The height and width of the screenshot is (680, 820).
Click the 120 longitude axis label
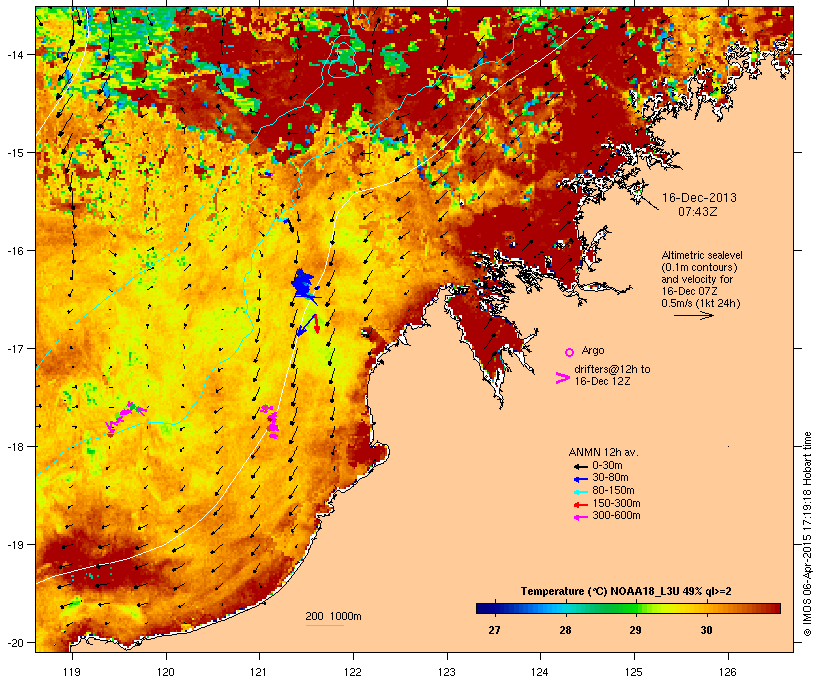(x=166, y=672)
